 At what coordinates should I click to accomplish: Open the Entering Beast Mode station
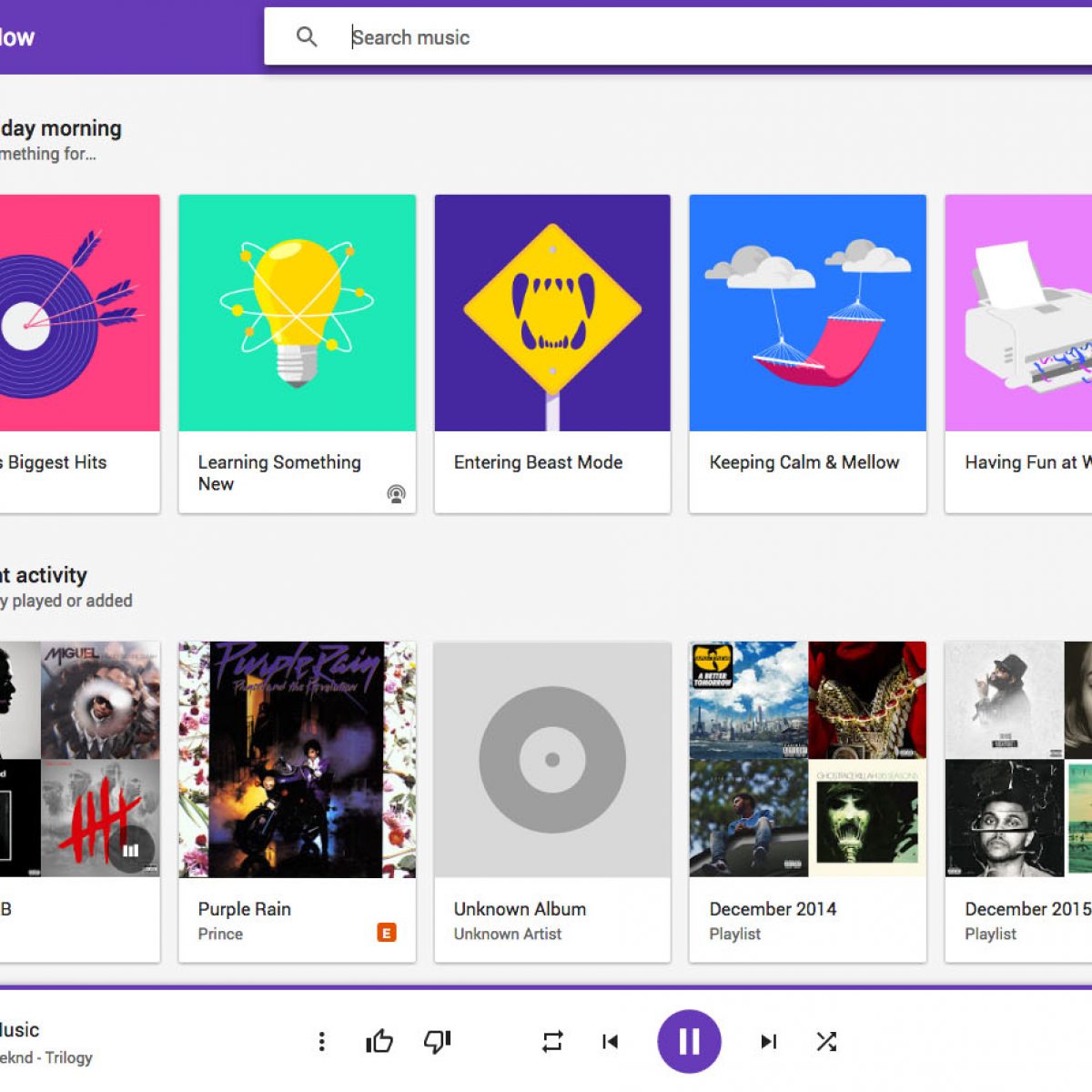[552, 313]
